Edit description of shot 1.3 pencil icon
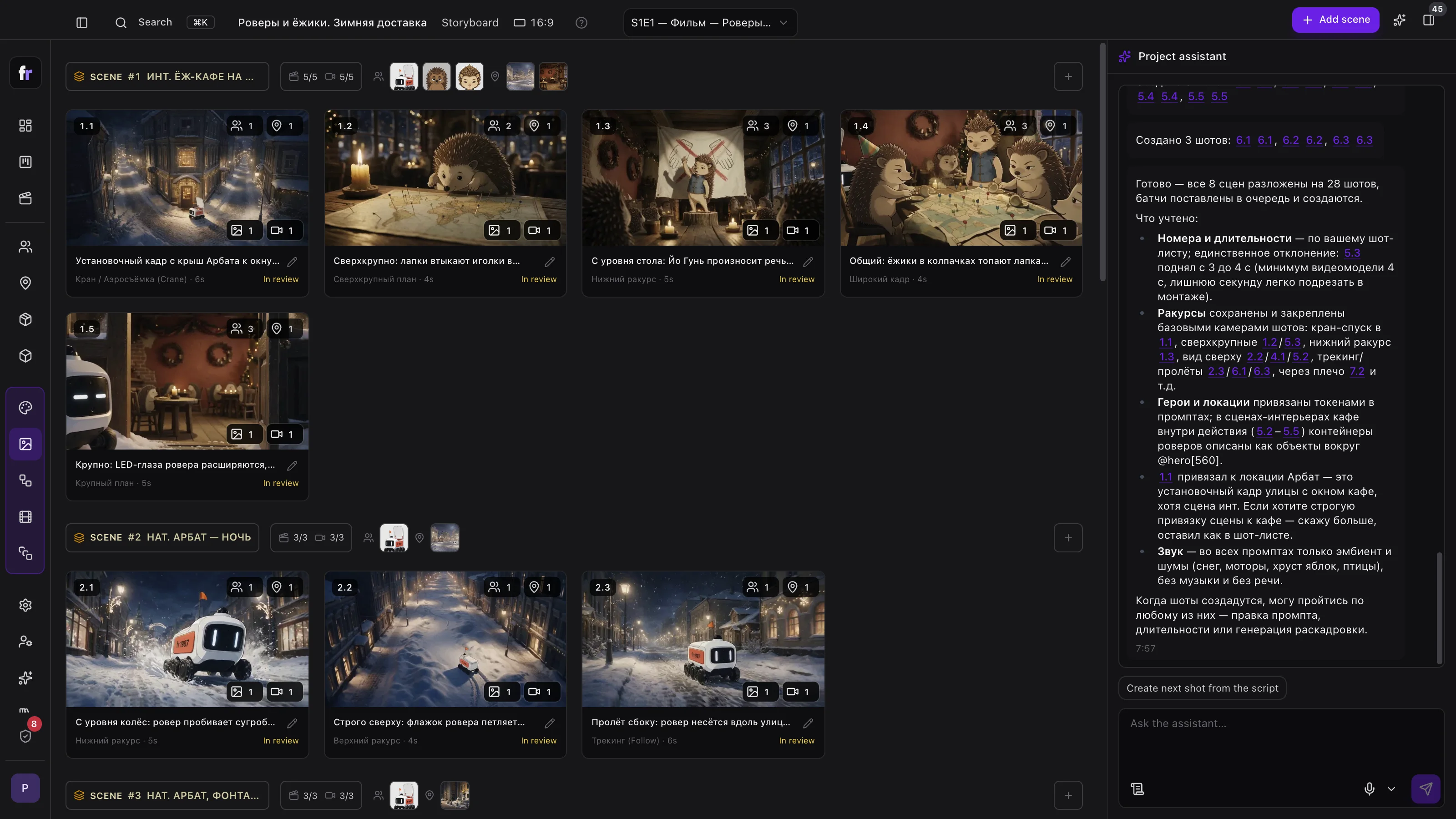 point(808,262)
